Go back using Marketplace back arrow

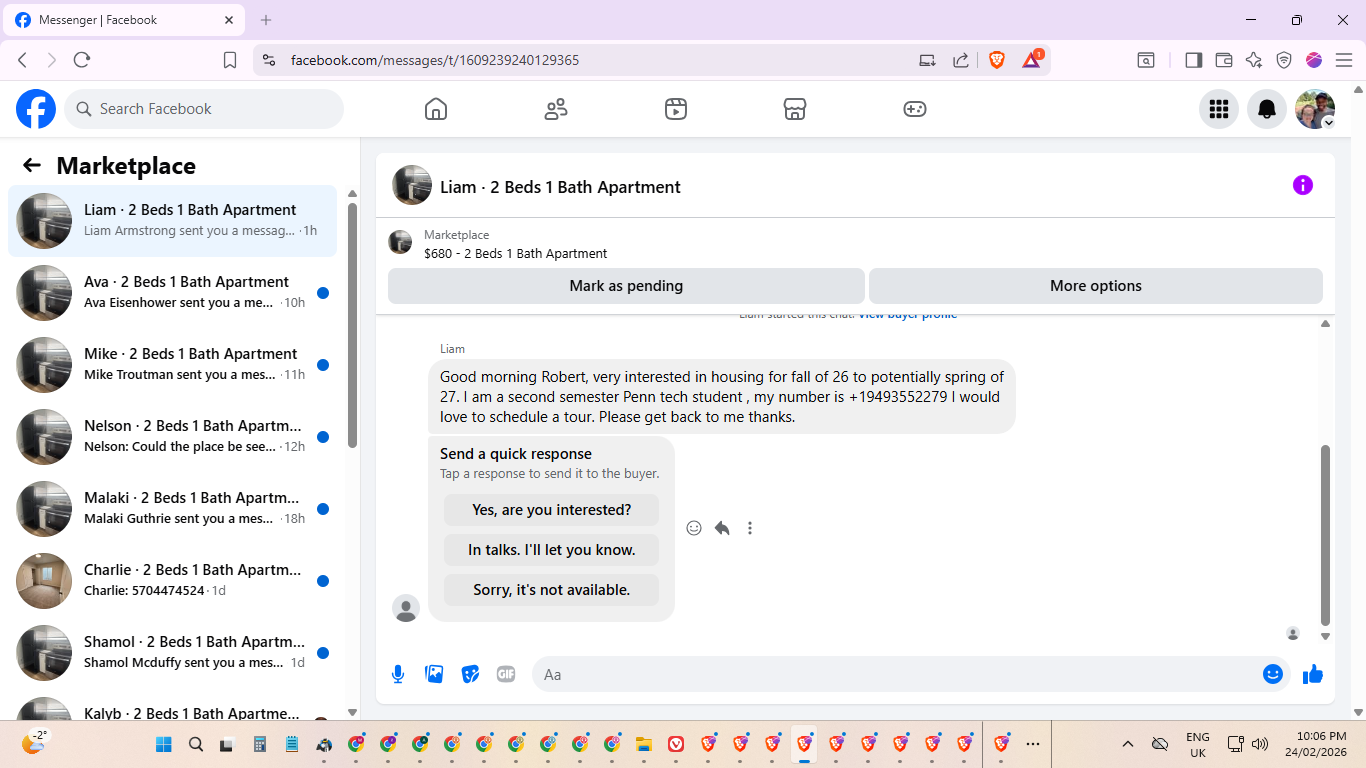(32, 166)
